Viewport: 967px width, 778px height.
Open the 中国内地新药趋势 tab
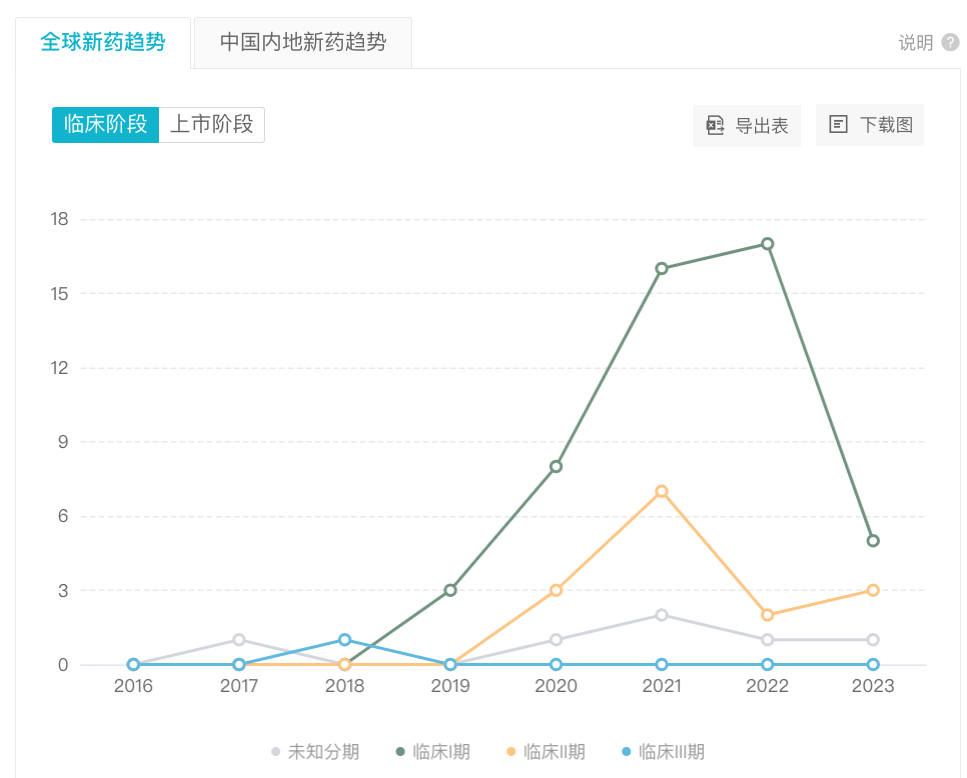tap(302, 42)
